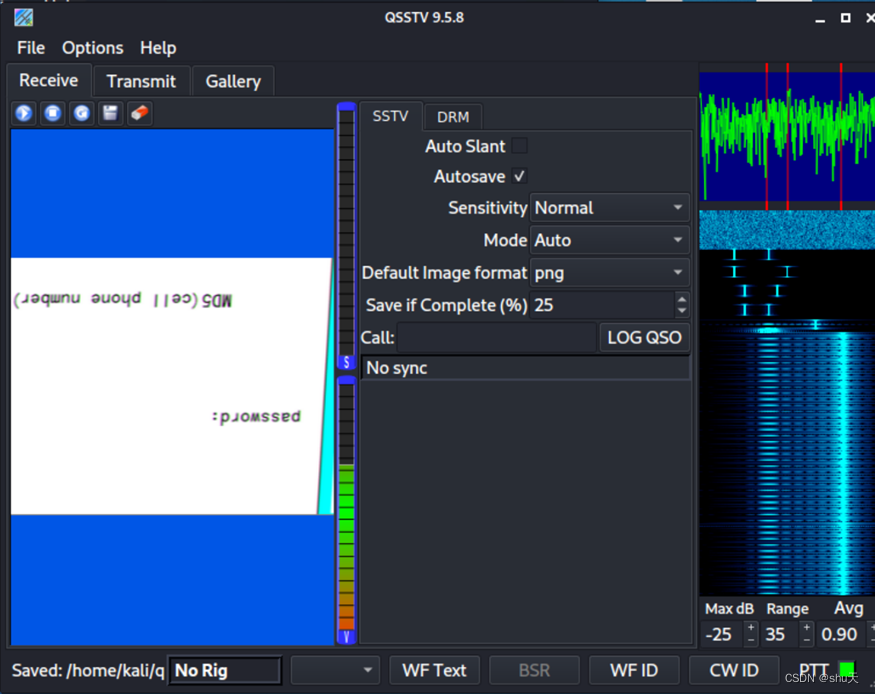Toggle the BSR button
The height and width of the screenshot is (694, 875).
pyautogui.click(x=534, y=670)
